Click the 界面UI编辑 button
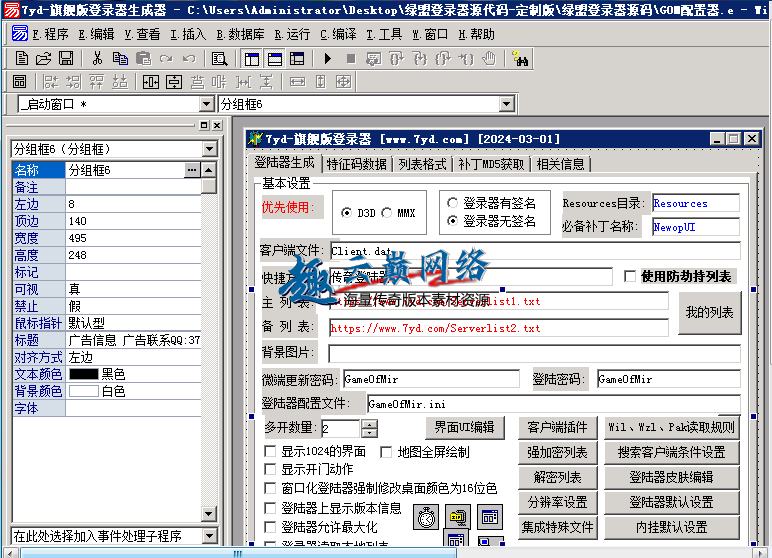This screenshot has height=558, width=772. pyautogui.click(x=462, y=427)
